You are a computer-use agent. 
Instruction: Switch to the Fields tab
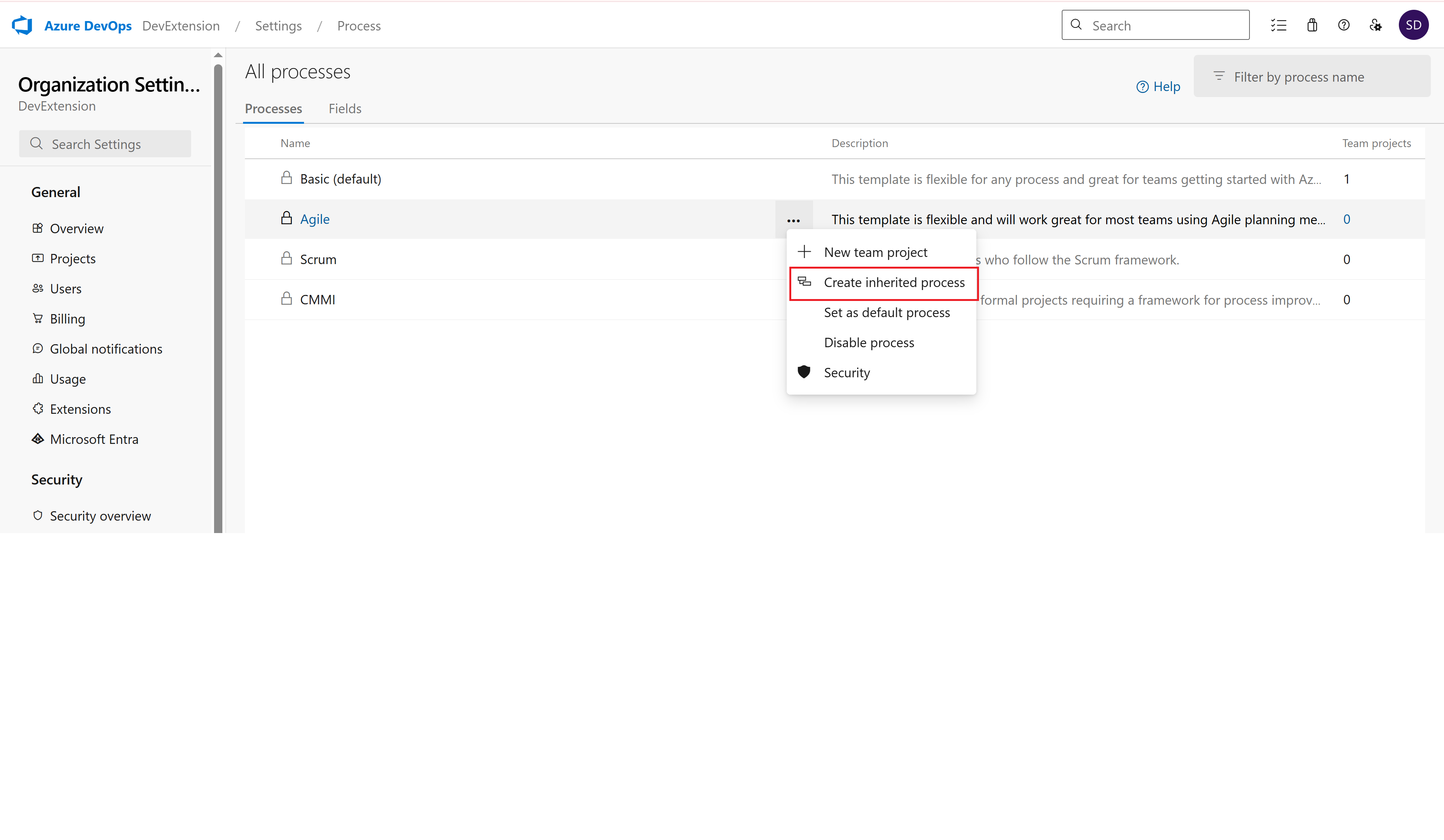pyautogui.click(x=344, y=109)
